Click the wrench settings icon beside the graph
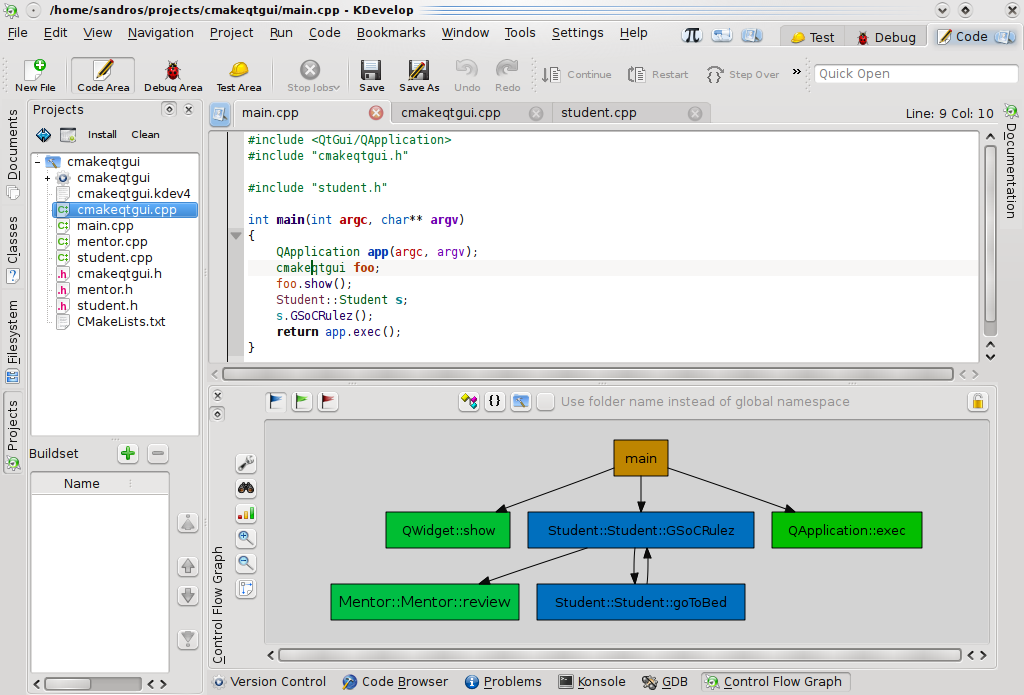This screenshot has height=695, width=1024. [246, 462]
